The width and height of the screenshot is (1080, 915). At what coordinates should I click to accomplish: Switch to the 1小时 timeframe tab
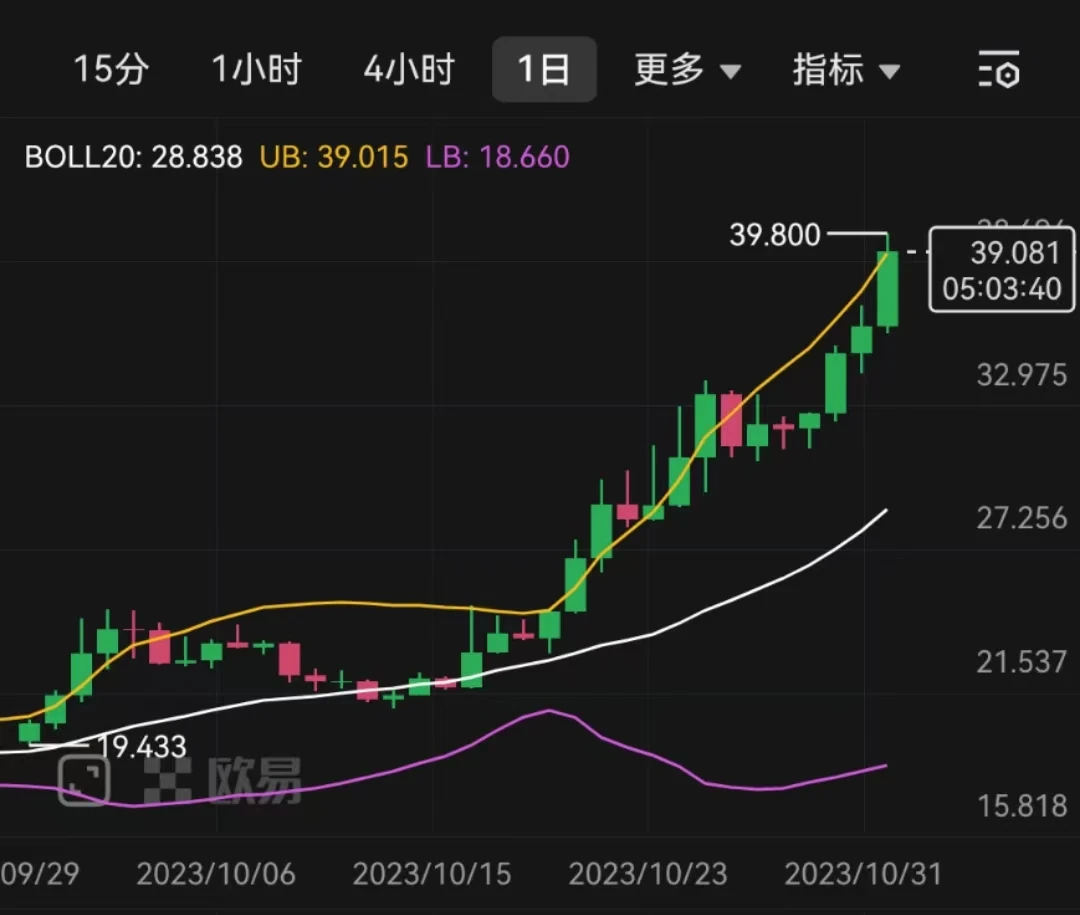(256, 69)
